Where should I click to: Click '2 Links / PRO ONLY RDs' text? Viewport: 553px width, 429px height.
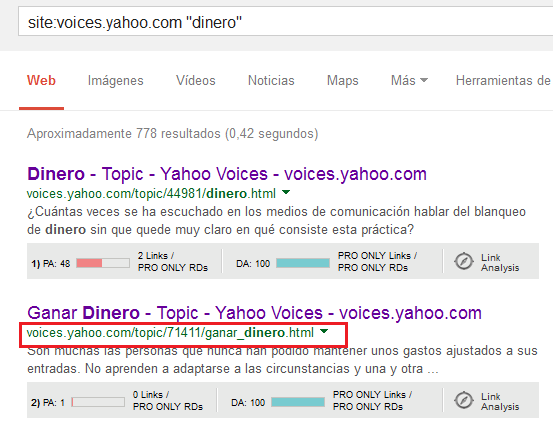point(173,261)
